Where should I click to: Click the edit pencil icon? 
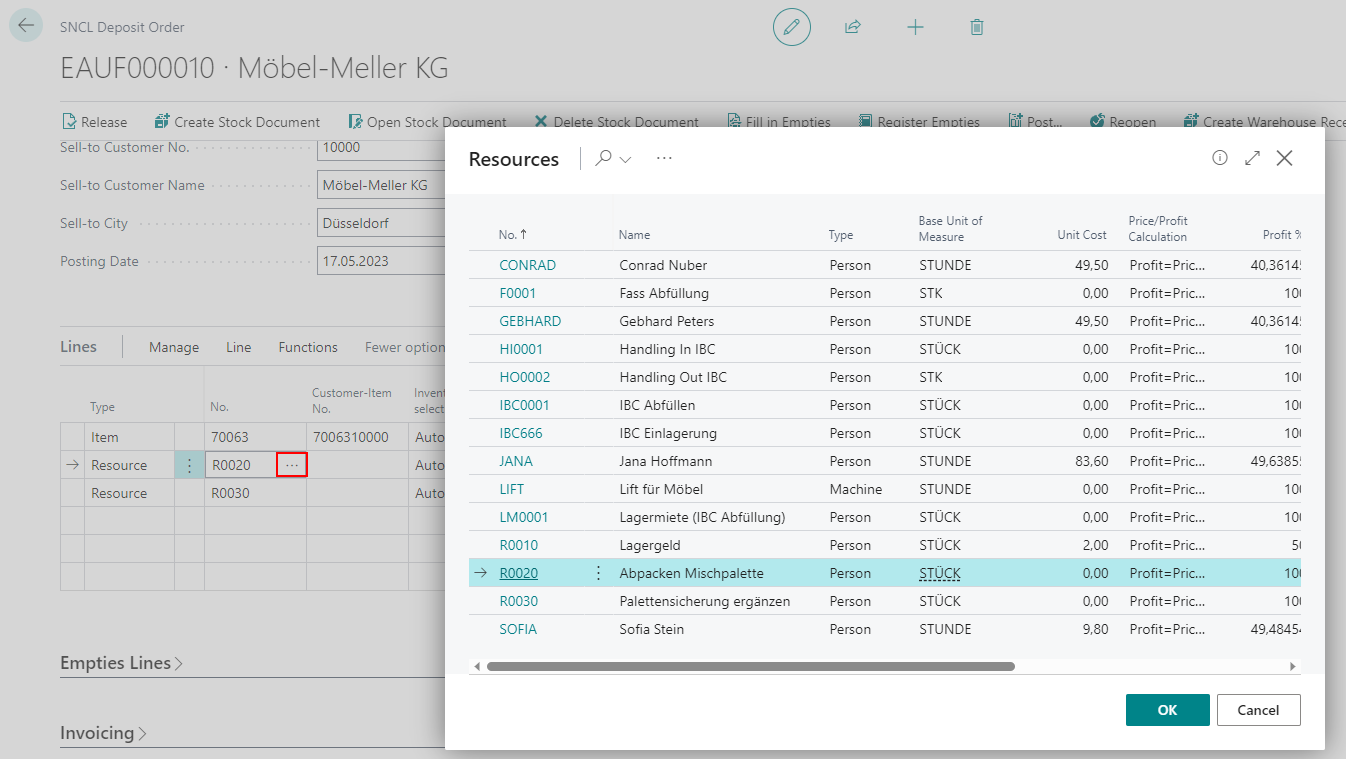point(791,27)
